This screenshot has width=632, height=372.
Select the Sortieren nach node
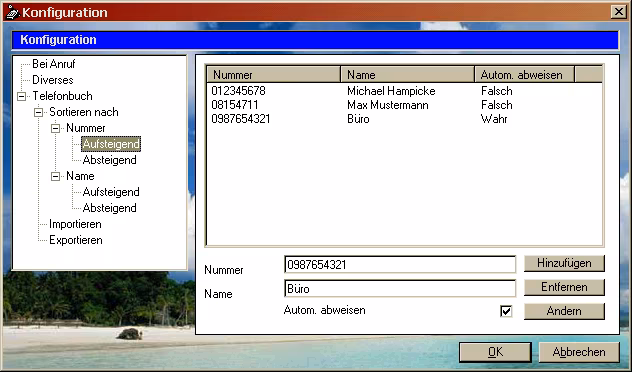click(x=84, y=112)
